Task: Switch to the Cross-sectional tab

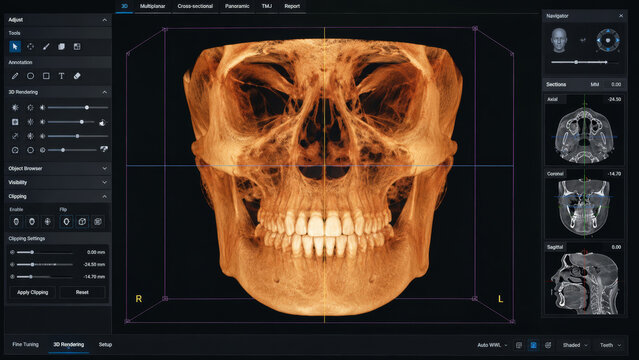Action: pos(195,6)
